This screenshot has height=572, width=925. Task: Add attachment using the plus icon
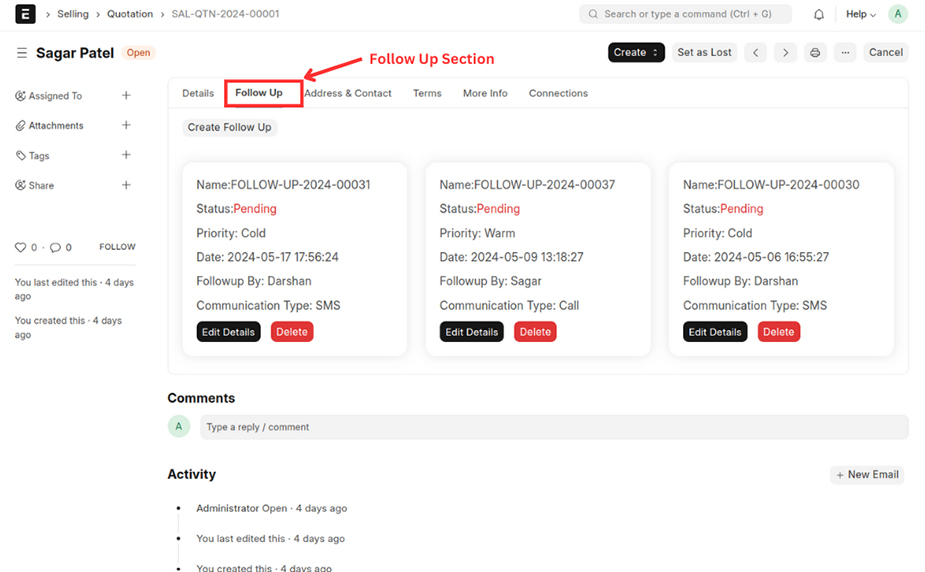point(126,126)
